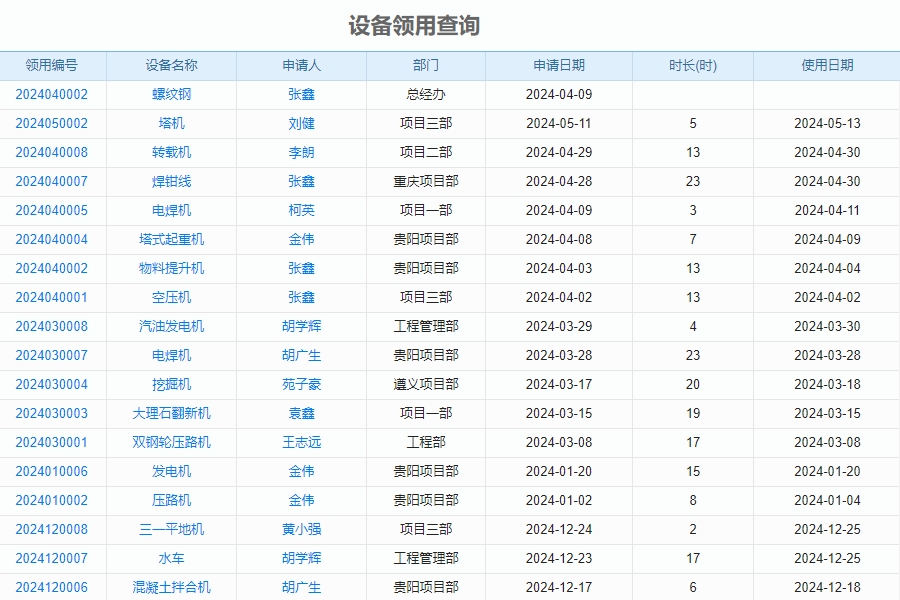Select the 总经办 department cell
The width and height of the screenshot is (900, 600).
click(426, 94)
